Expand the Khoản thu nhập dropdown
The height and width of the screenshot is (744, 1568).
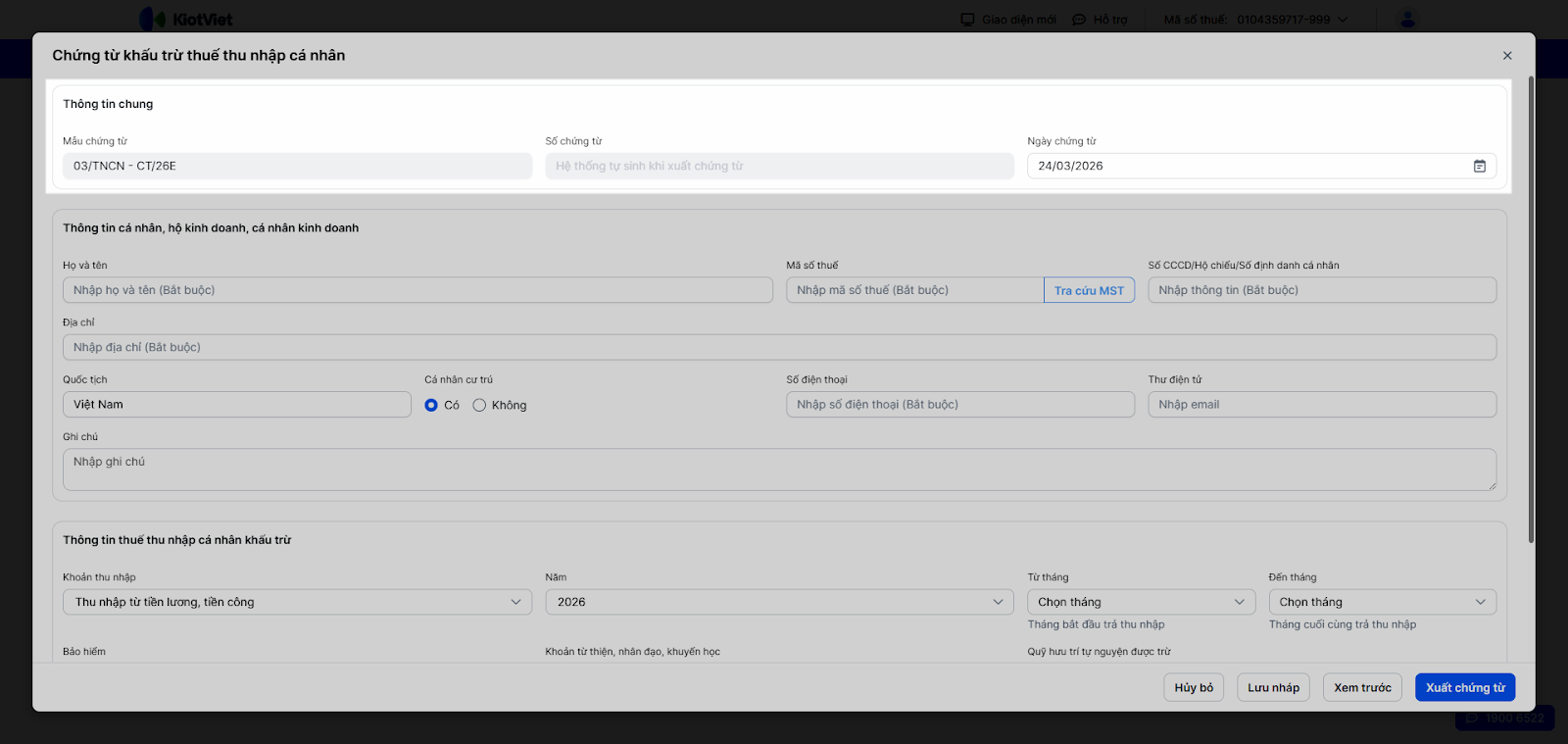coord(297,602)
